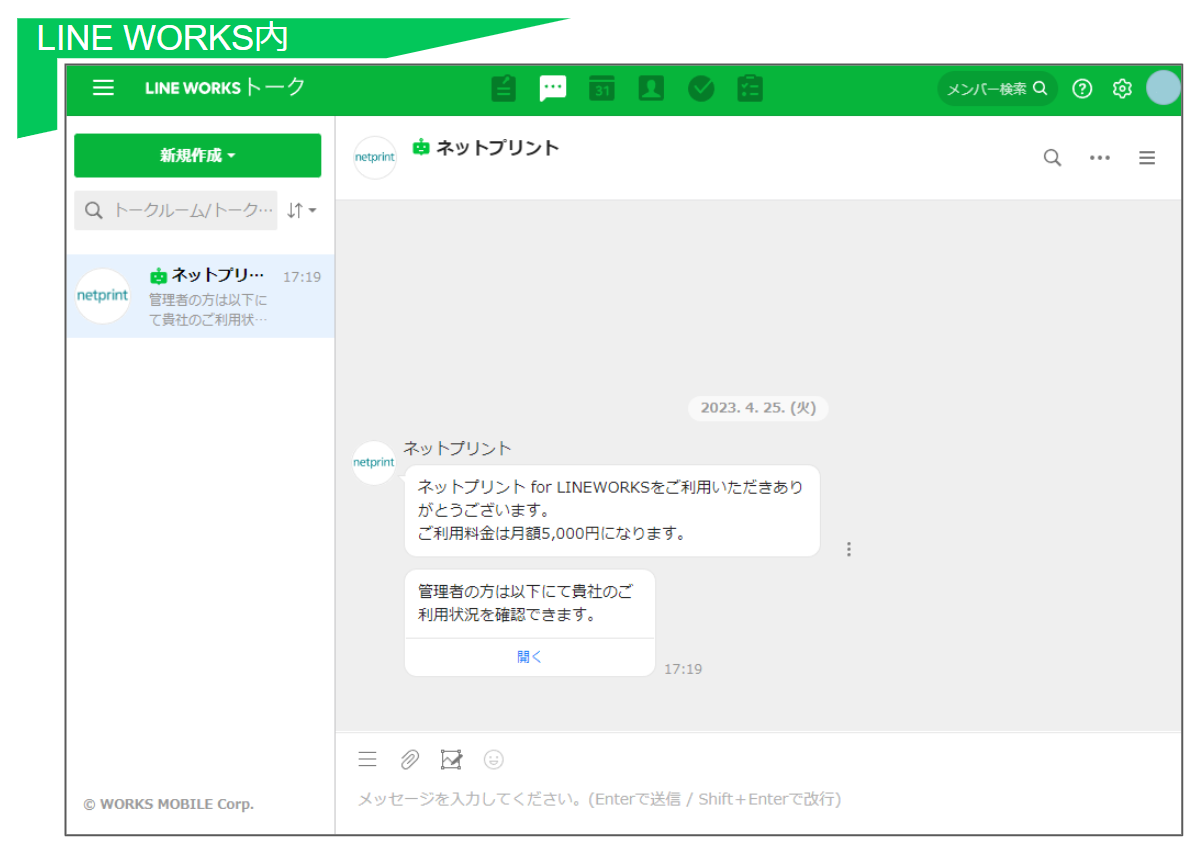Viewport: 1199px width, 844px height.
Task: Click the first message bubble about 月額5,000円
Action: pos(612,510)
